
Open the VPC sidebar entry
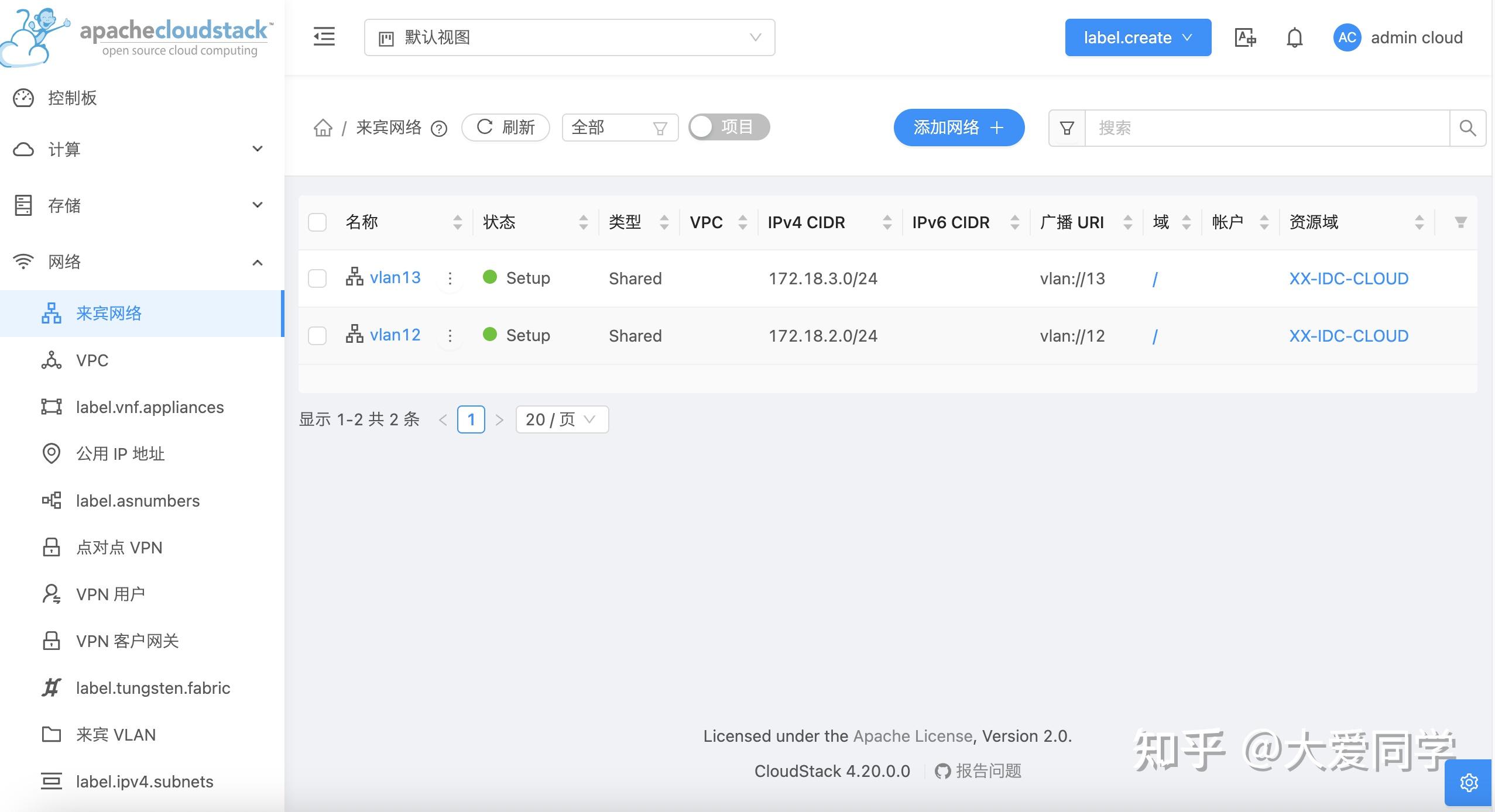(x=92, y=360)
